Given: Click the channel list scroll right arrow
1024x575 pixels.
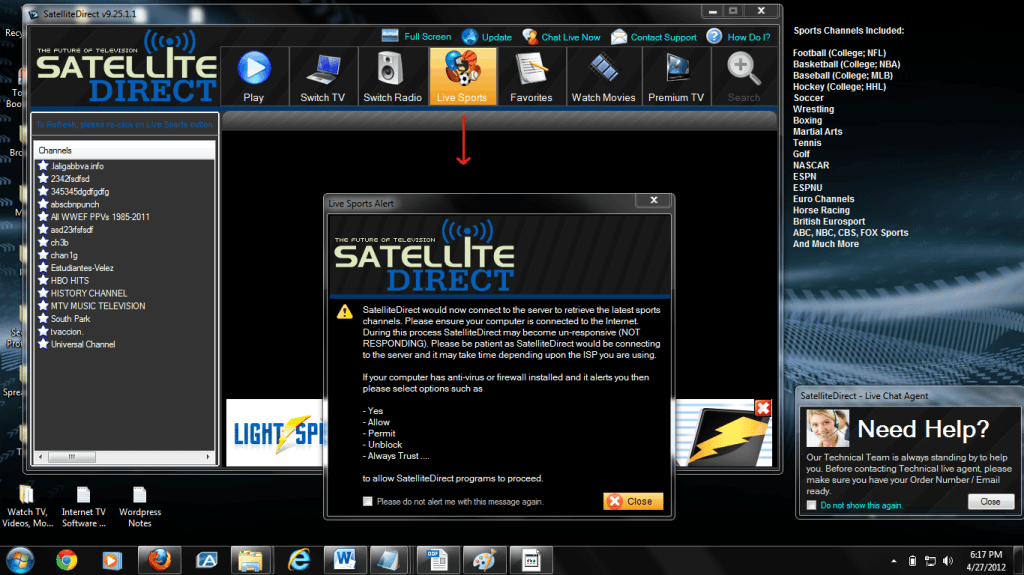Looking at the screenshot, I should pyautogui.click(x=208, y=457).
